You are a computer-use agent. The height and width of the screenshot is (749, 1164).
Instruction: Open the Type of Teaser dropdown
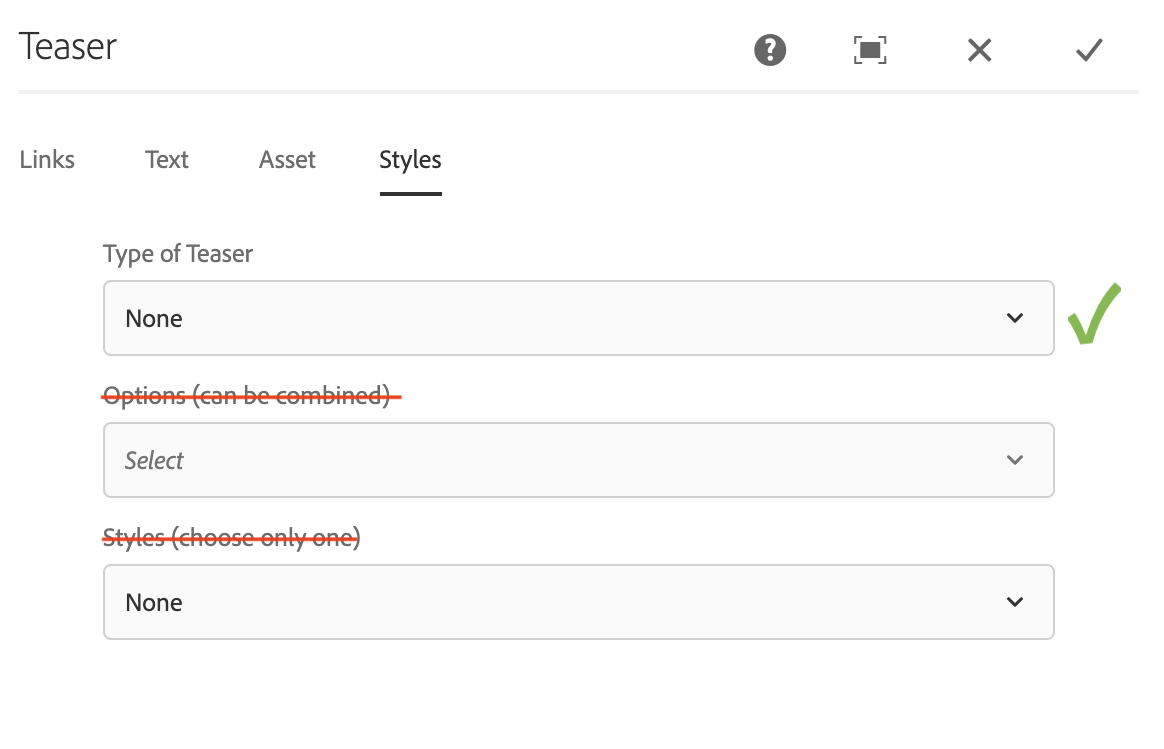click(578, 318)
